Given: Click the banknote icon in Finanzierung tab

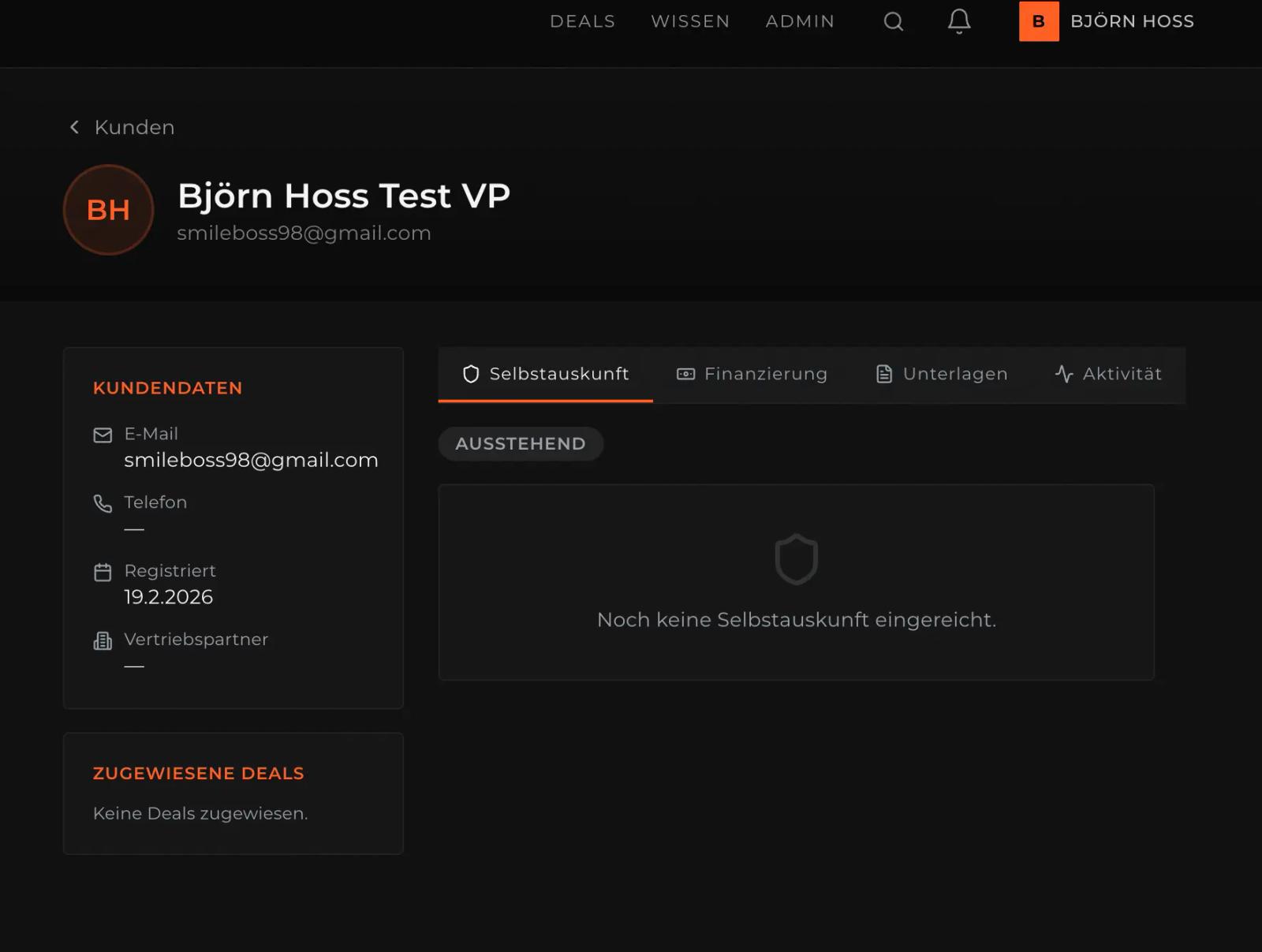Looking at the screenshot, I should pos(685,374).
